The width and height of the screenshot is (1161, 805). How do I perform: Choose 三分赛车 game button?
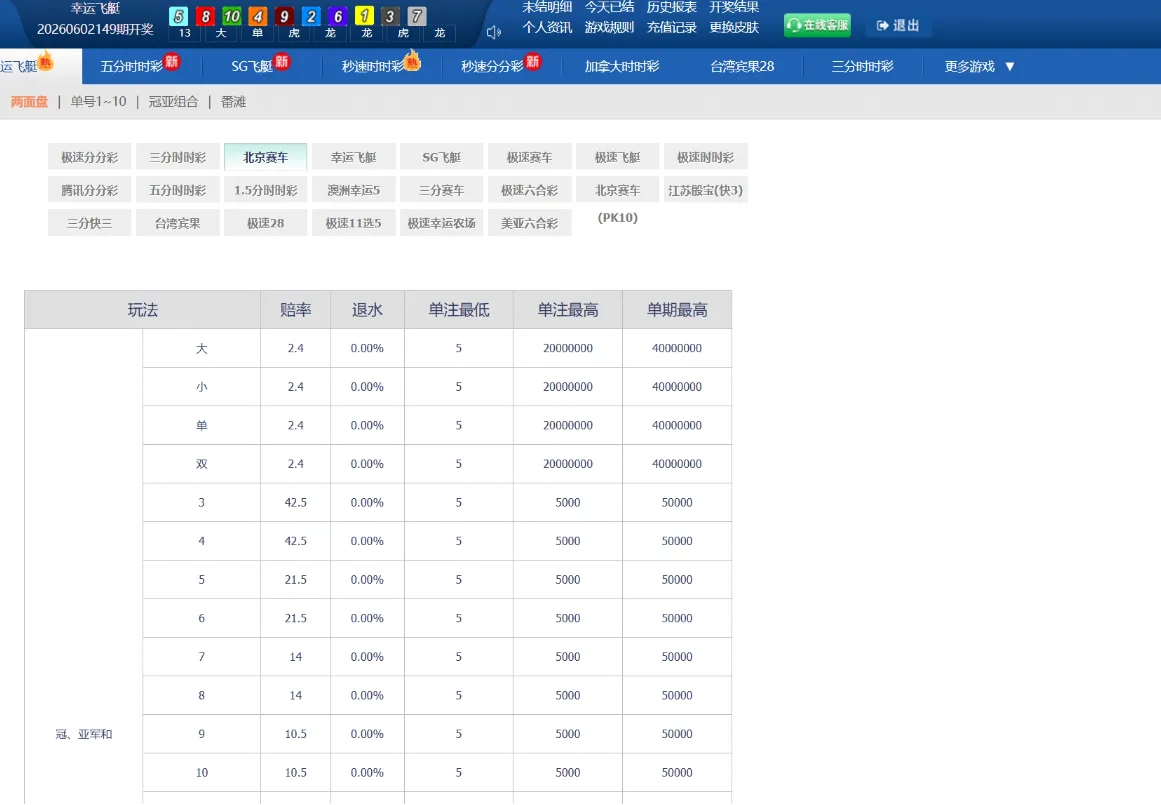442,190
